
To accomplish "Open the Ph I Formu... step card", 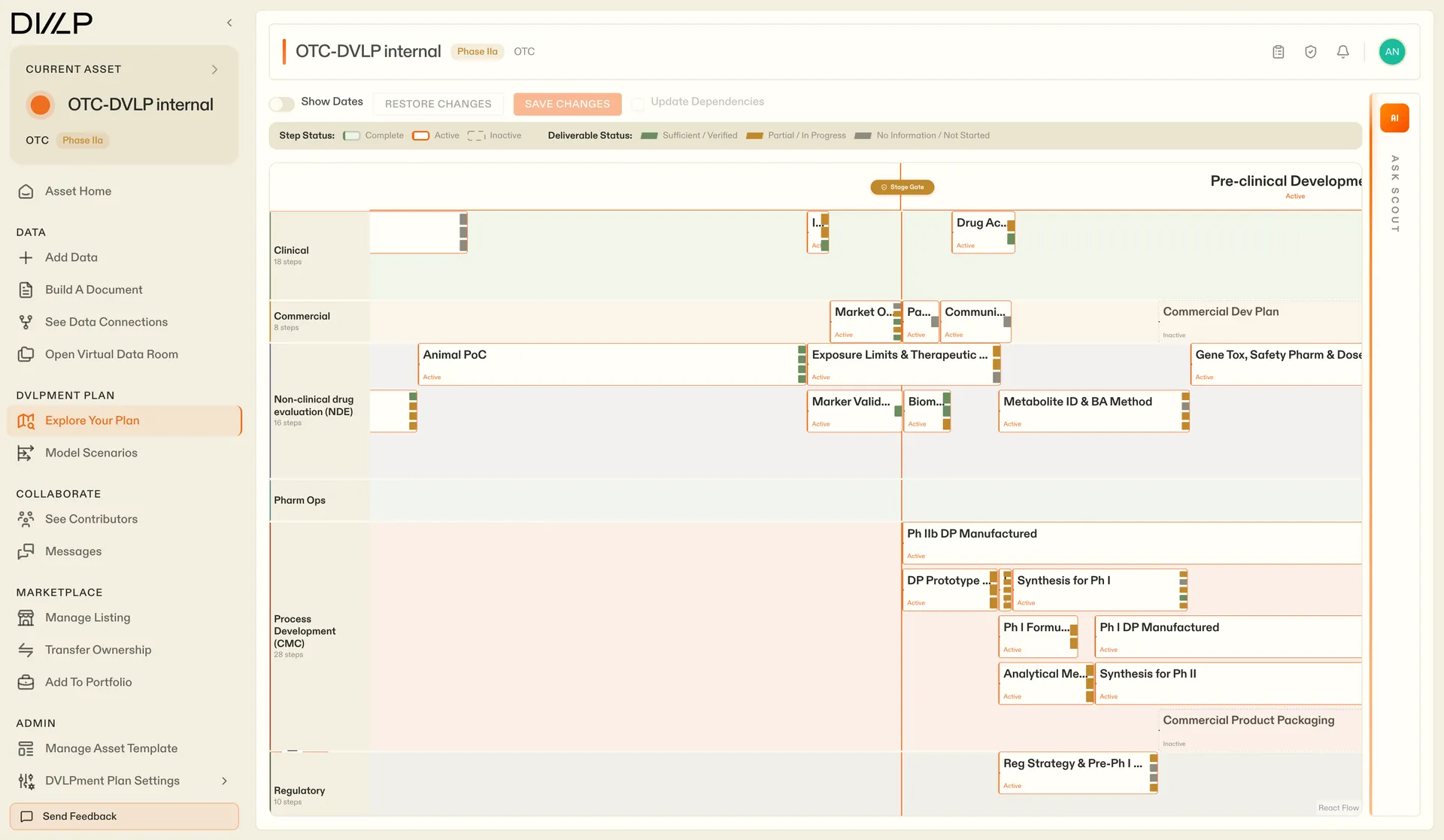I will 1039,637.
